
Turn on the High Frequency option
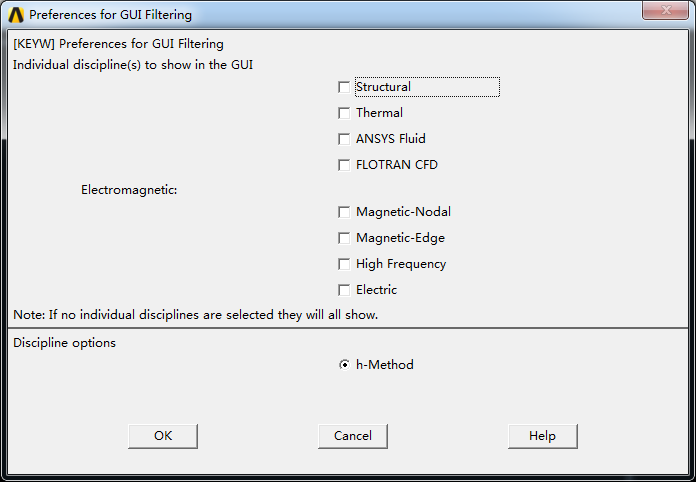pos(345,264)
